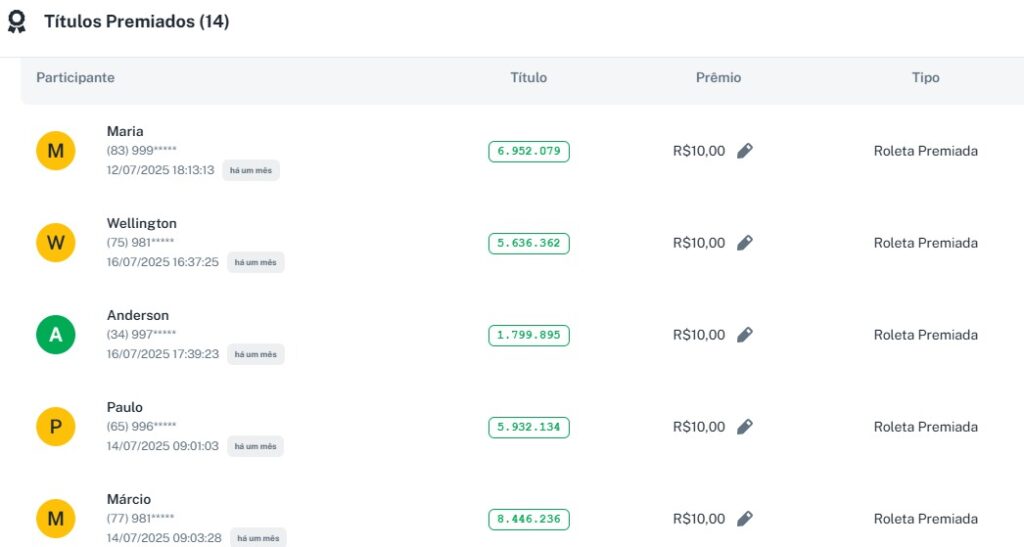
Task: Click the Tipo column header
Action: (x=925, y=78)
